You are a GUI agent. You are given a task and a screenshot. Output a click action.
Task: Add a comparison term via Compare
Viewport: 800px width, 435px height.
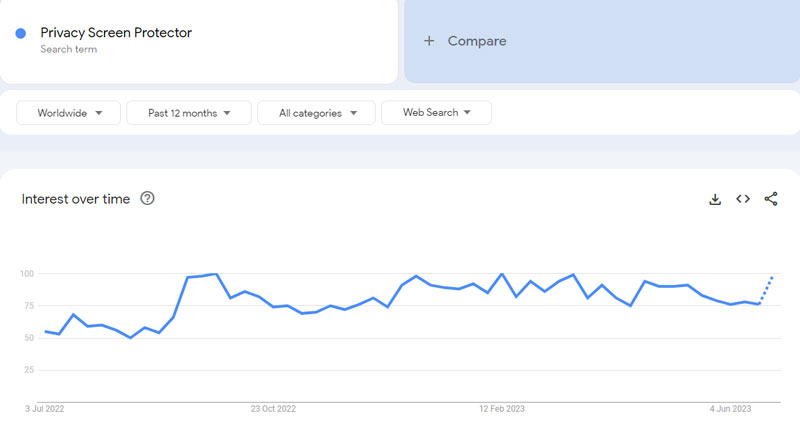click(477, 41)
